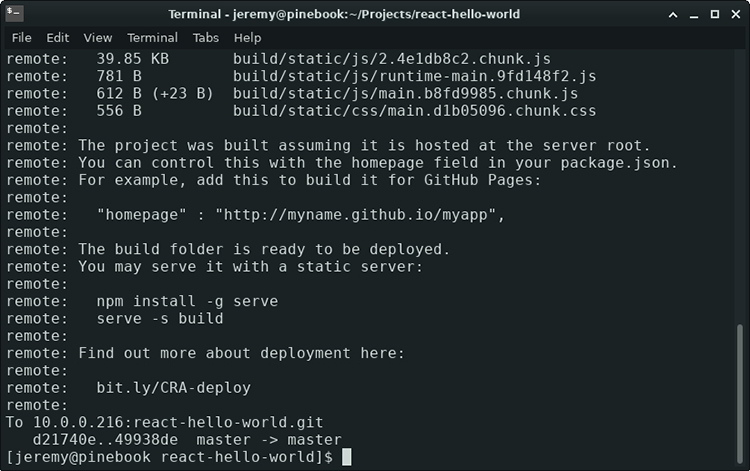Open the Edit menu
This screenshot has width=750, height=471.
[x=58, y=38]
